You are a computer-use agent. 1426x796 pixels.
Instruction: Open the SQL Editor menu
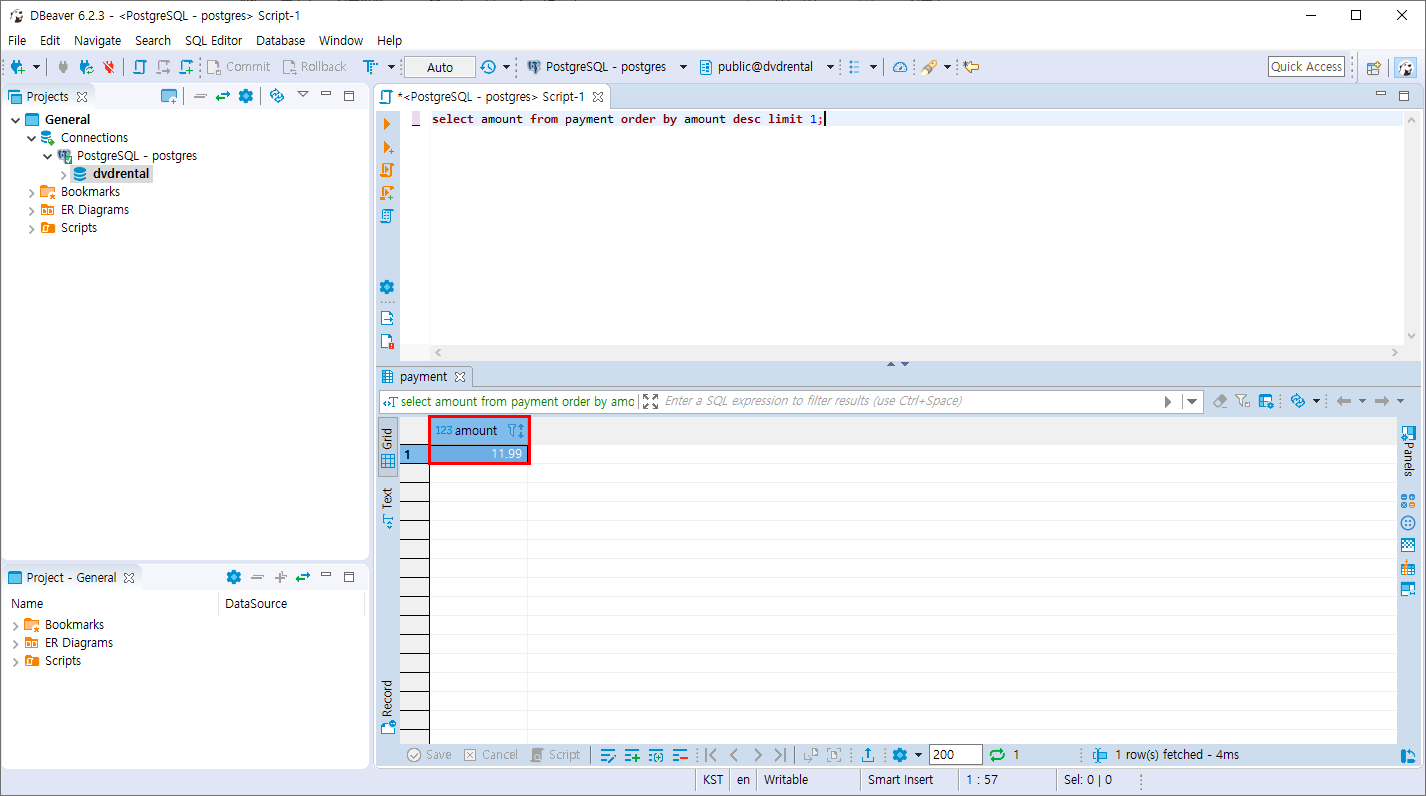click(213, 40)
